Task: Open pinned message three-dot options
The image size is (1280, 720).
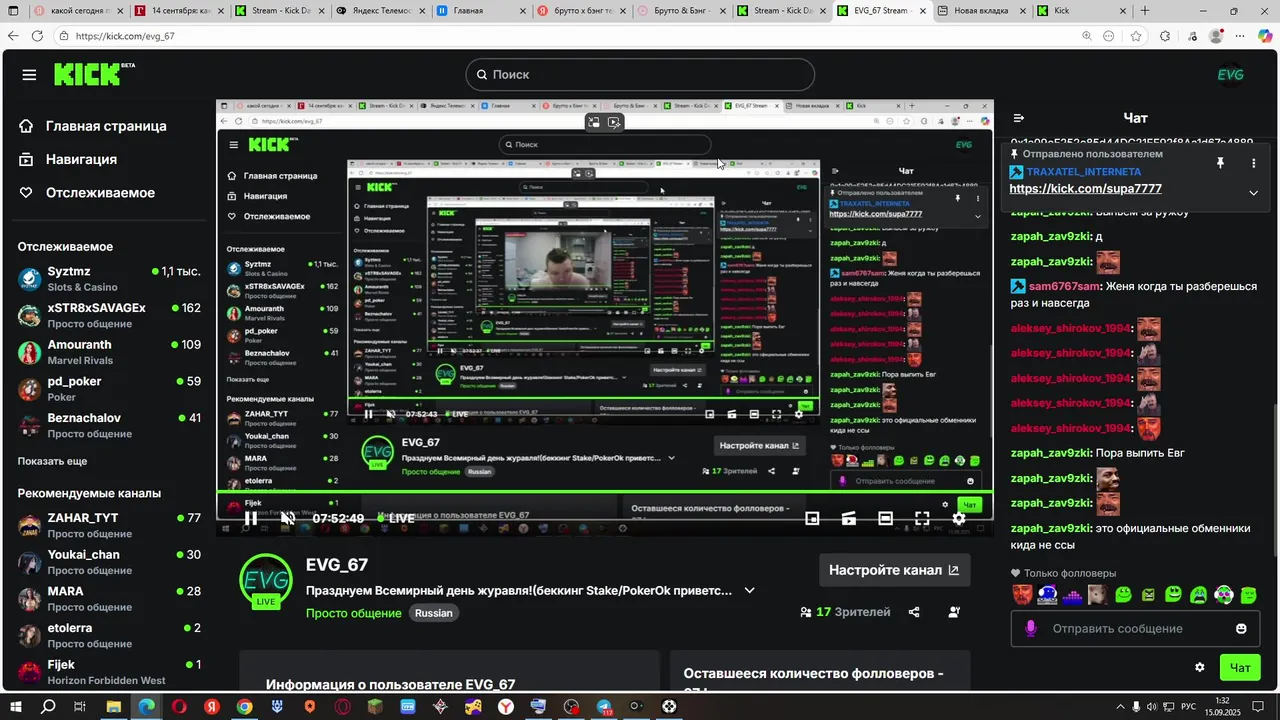Action: 1253,163
